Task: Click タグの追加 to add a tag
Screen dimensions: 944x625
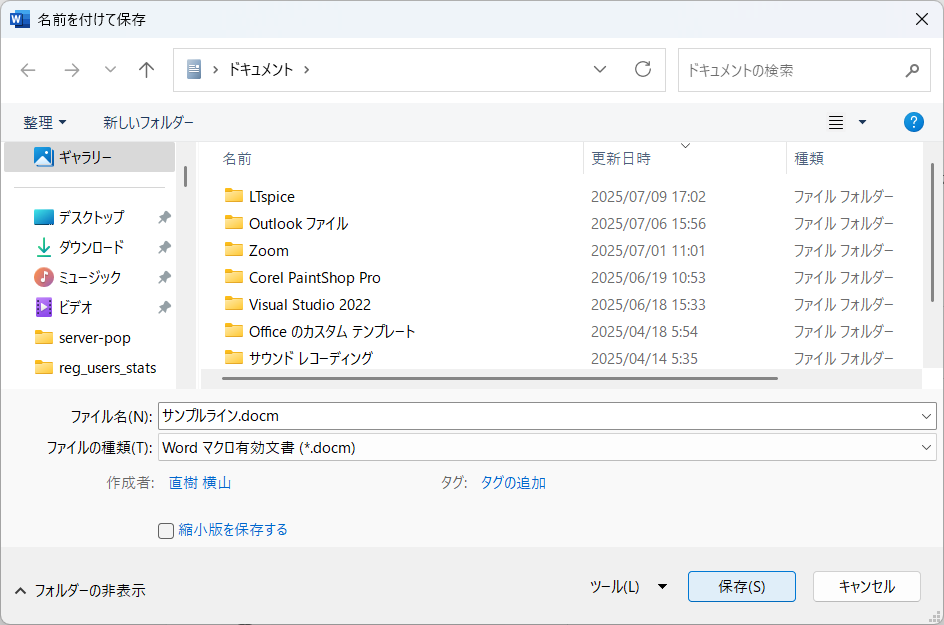Action: (x=513, y=483)
